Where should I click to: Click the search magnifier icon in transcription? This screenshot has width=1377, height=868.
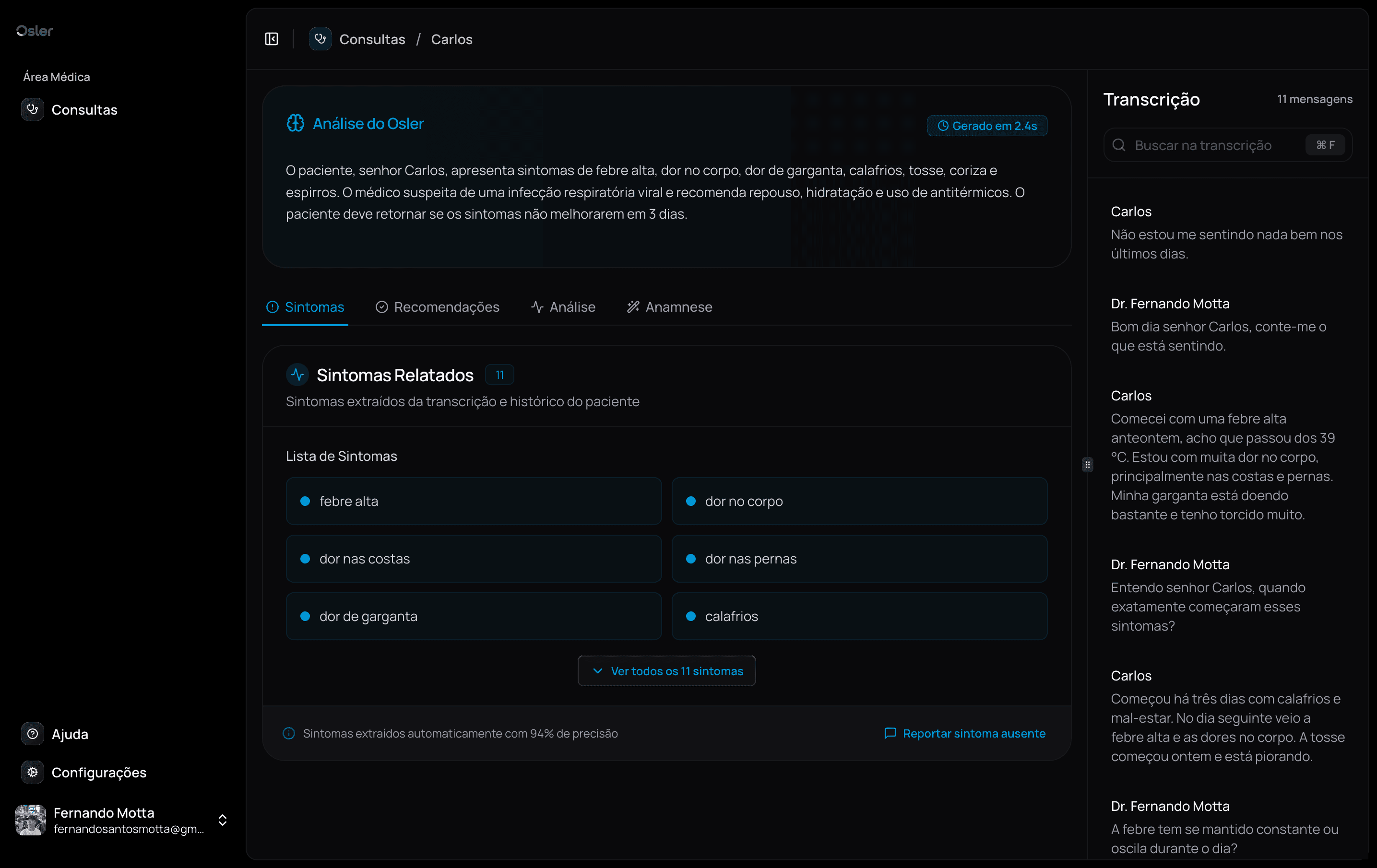tap(1119, 145)
